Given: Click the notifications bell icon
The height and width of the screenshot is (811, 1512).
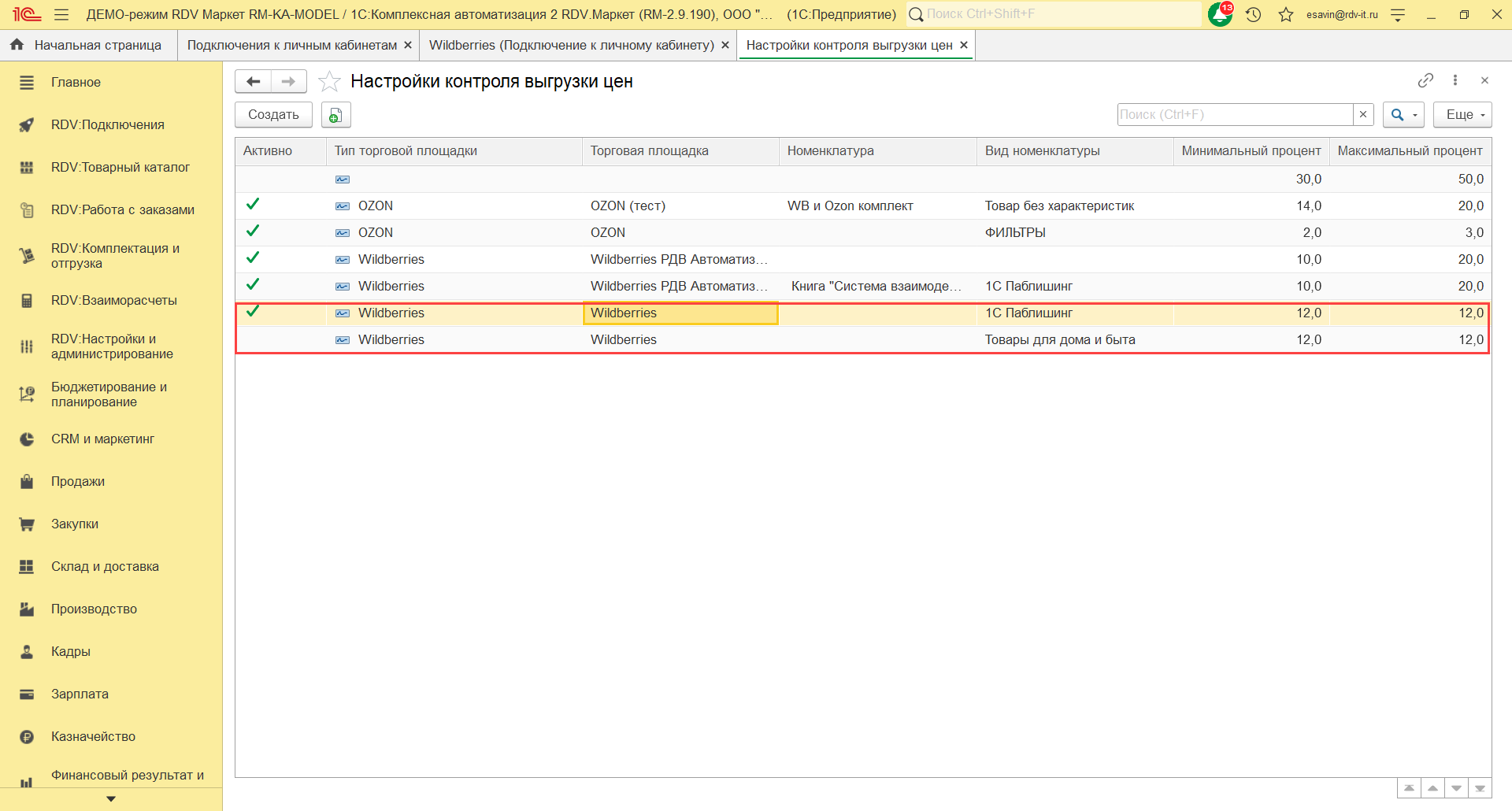Looking at the screenshot, I should pos(1220,14).
